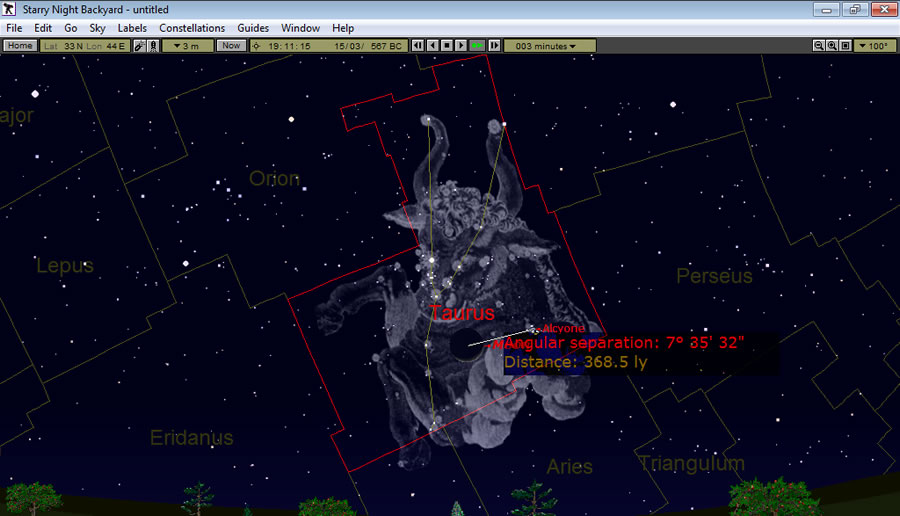Click the 15/03 date value
Screen dimensions: 900x516
click(x=348, y=46)
